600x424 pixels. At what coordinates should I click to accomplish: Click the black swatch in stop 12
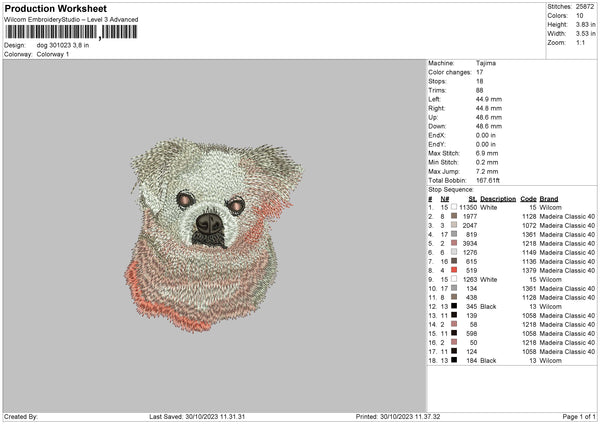point(453,306)
